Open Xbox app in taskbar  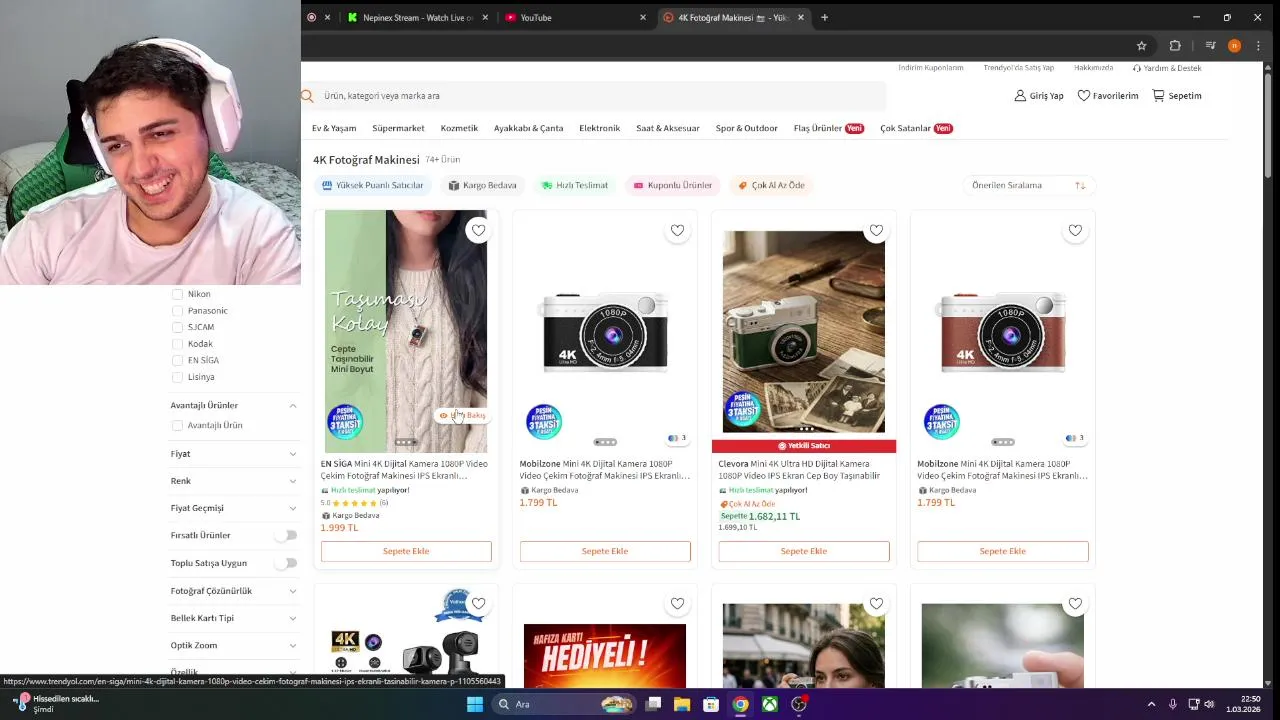click(x=770, y=704)
